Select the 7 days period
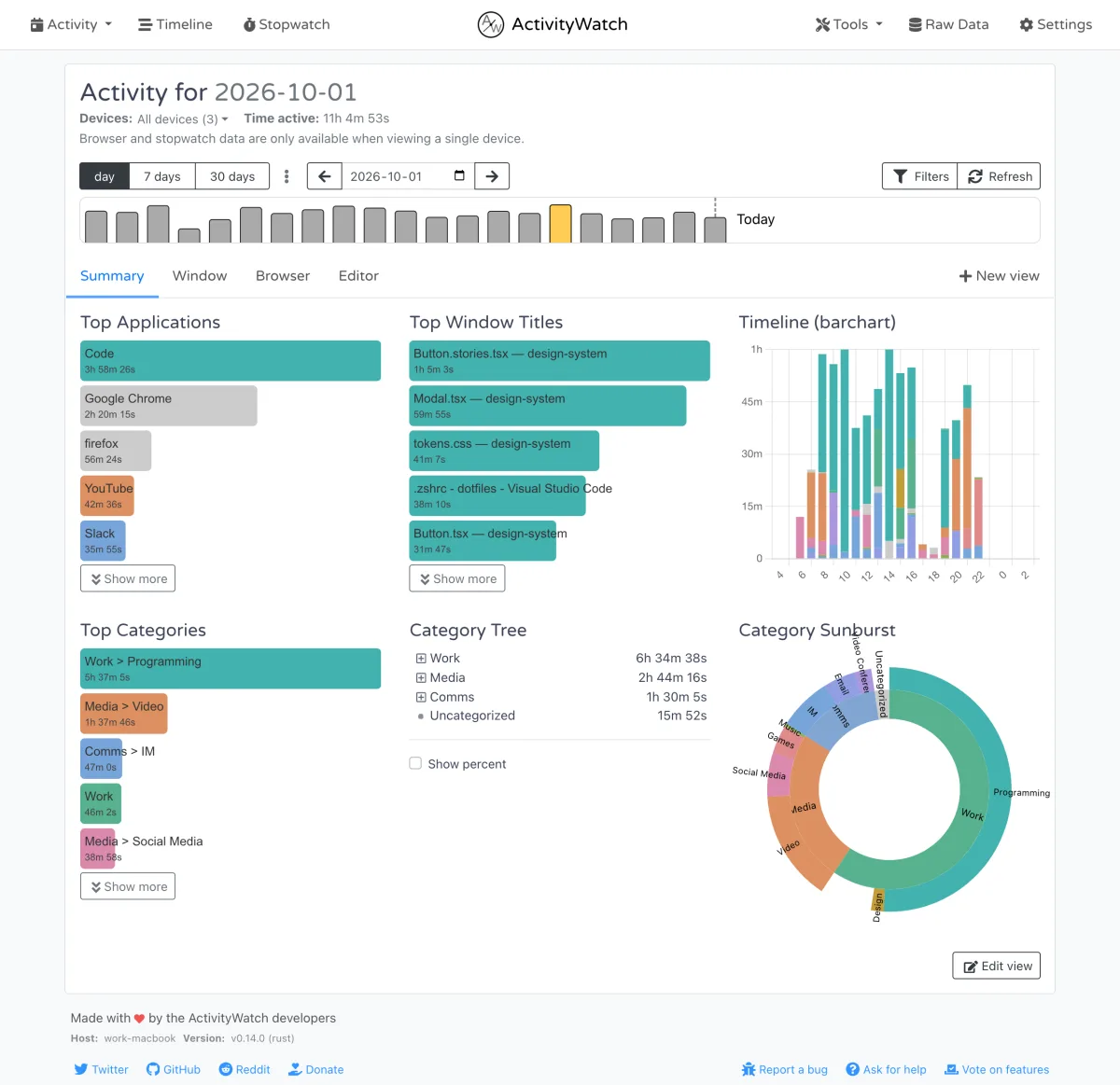This screenshot has height=1085, width=1120. [162, 176]
